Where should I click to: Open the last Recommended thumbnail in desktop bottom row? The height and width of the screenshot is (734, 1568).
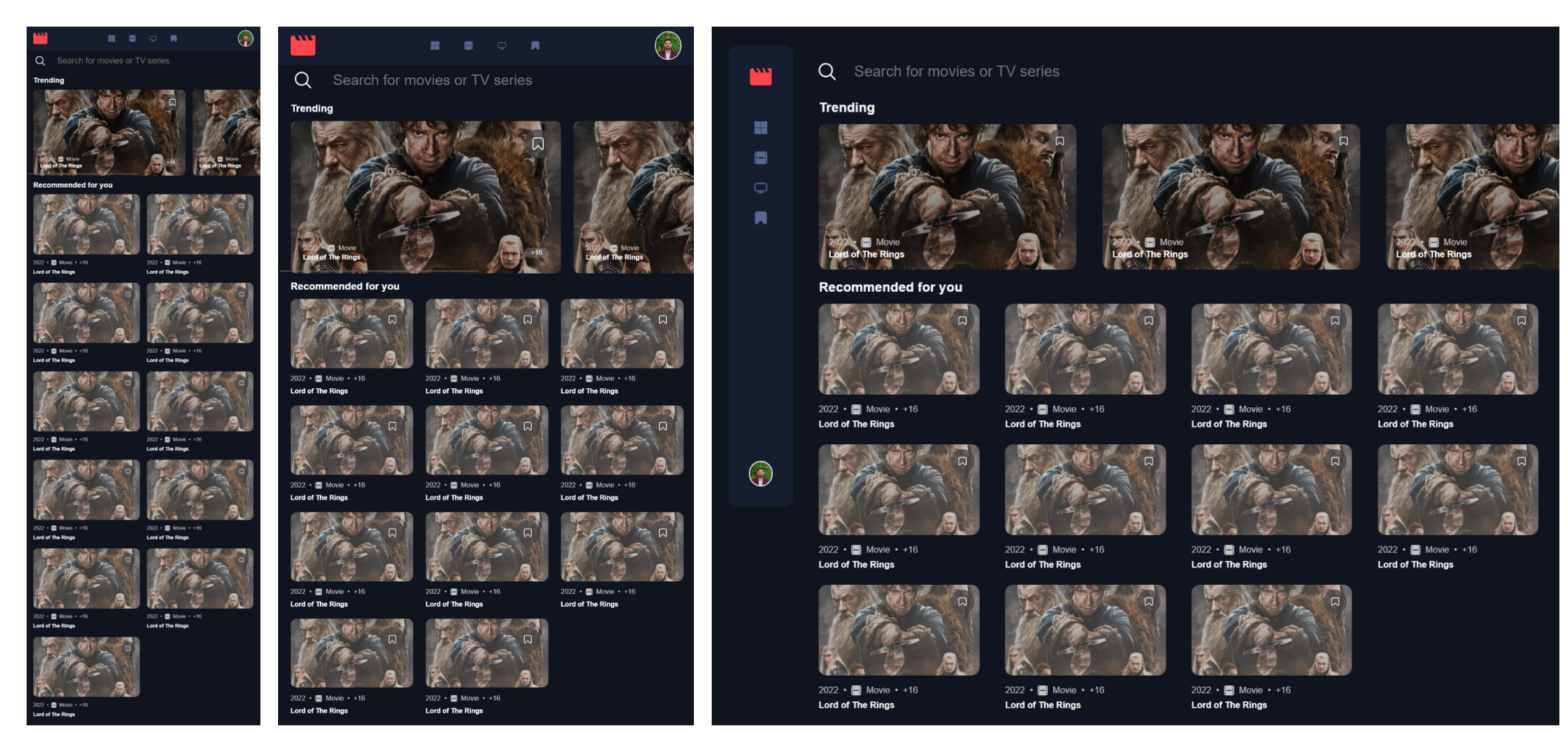point(1271,630)
